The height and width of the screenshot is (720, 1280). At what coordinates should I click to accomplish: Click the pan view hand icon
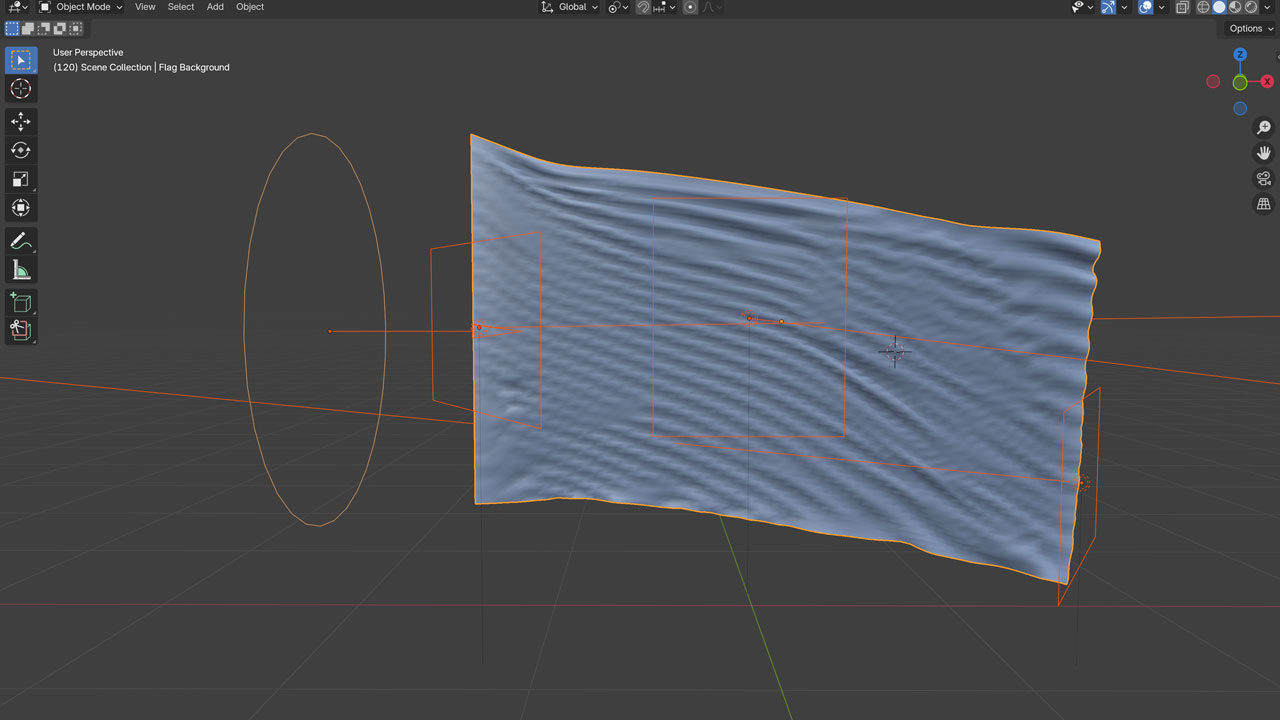1264,153
